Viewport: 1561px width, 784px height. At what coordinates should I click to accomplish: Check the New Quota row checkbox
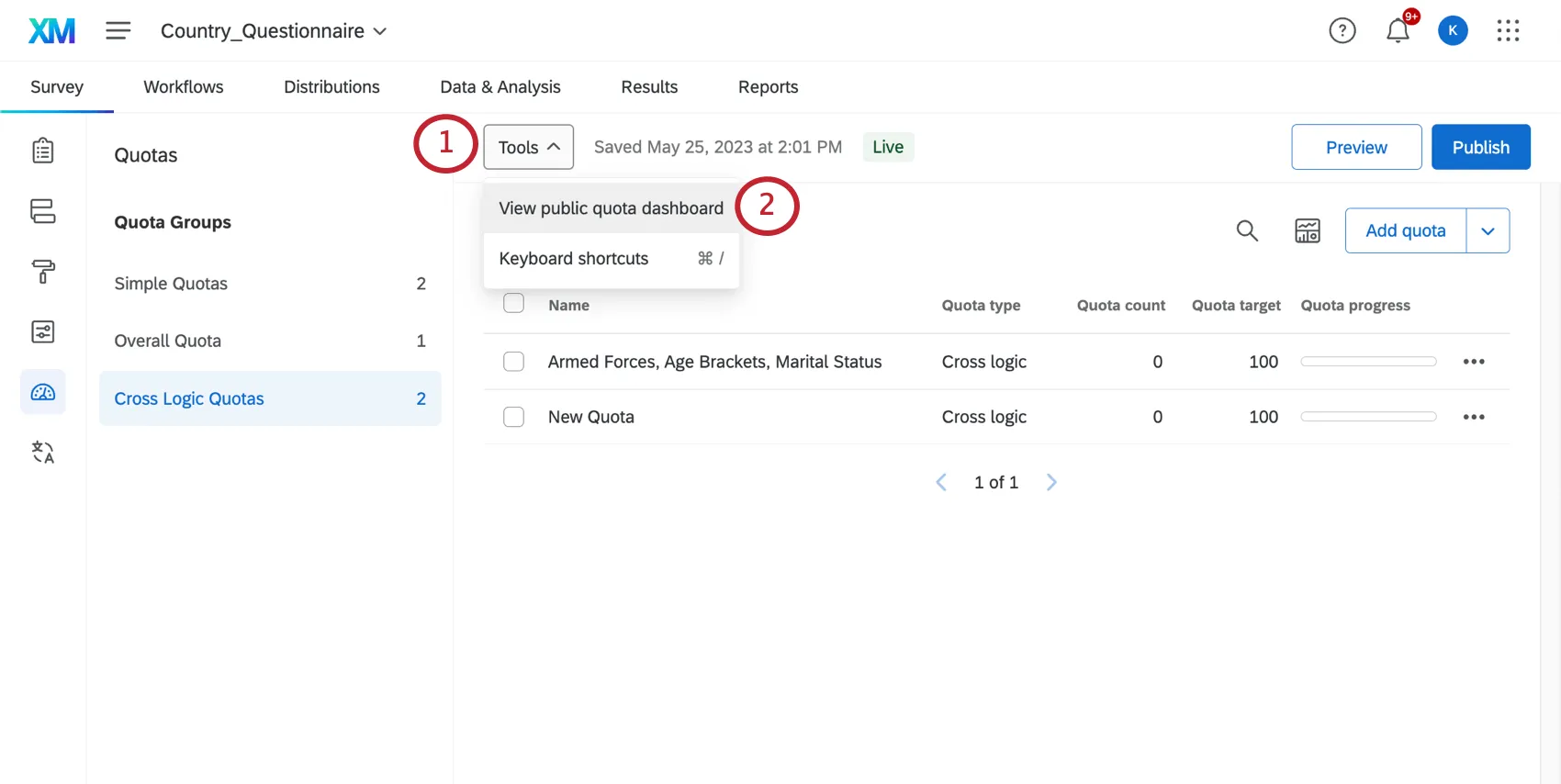(513, 417)
